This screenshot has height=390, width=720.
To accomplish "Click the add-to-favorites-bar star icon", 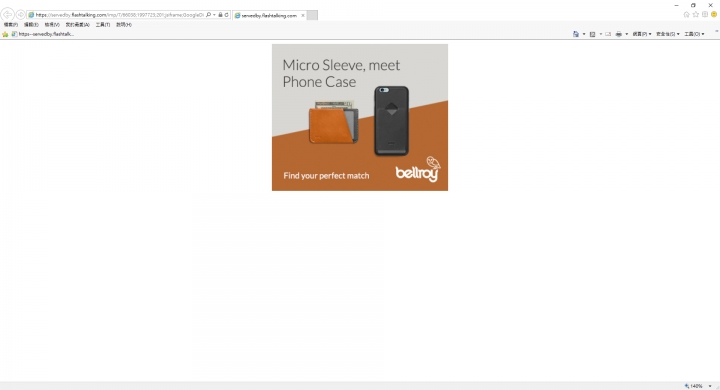I will click(x=6, y=34).
